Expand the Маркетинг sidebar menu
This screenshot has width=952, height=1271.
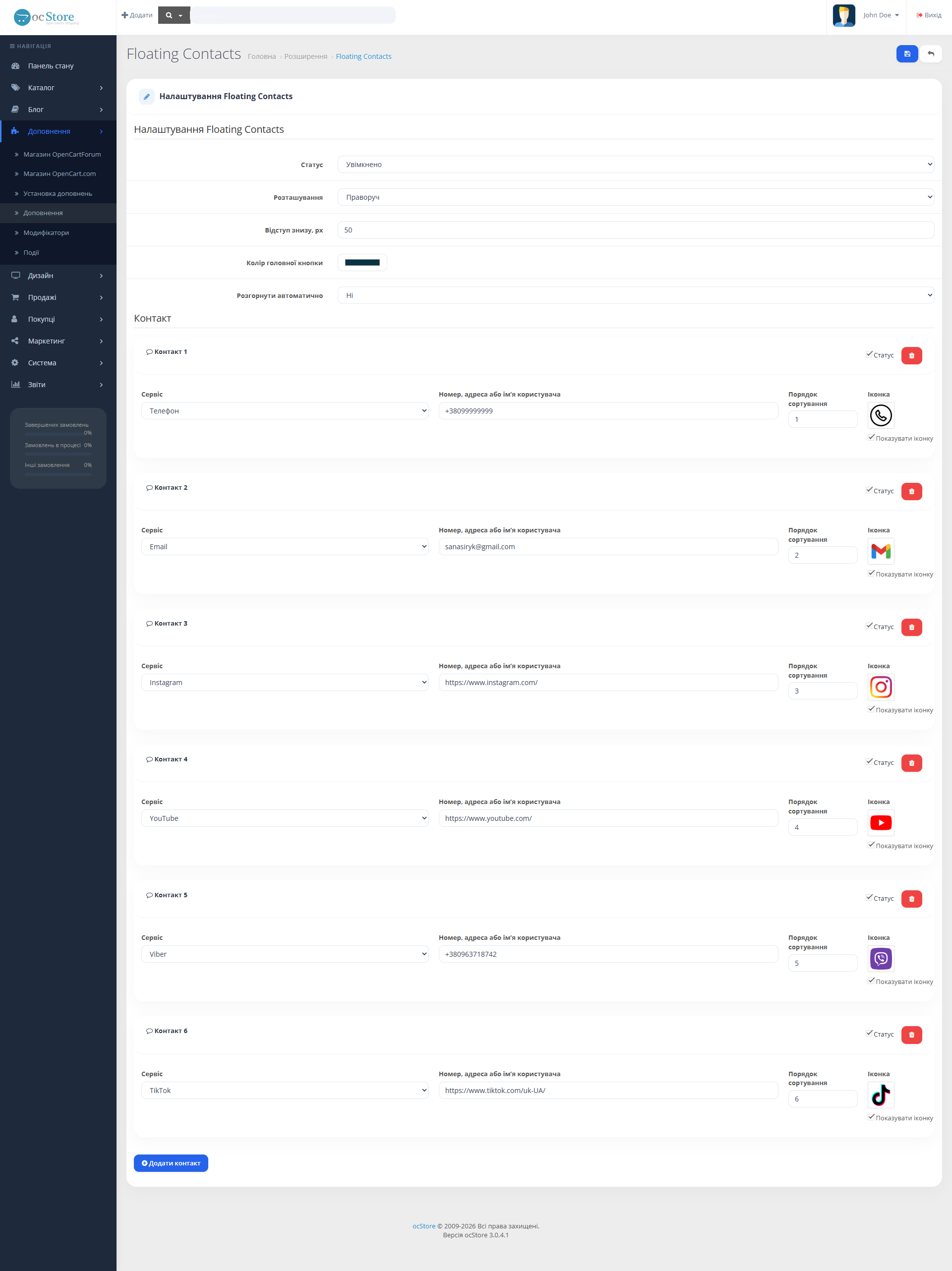click(x=58, y=342)
